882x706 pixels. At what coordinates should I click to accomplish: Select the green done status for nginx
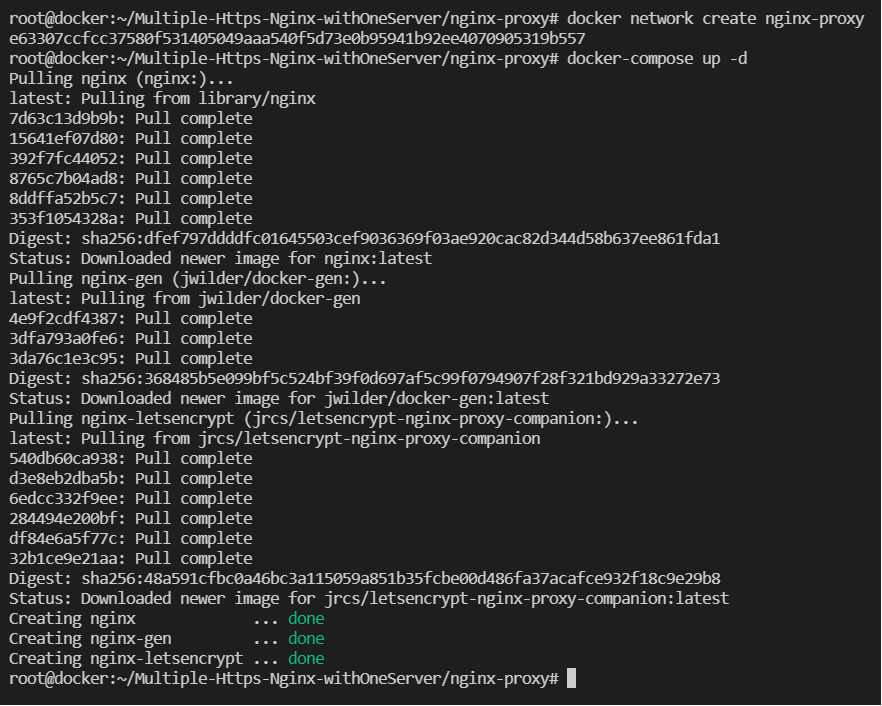click(x=306, y=618)
